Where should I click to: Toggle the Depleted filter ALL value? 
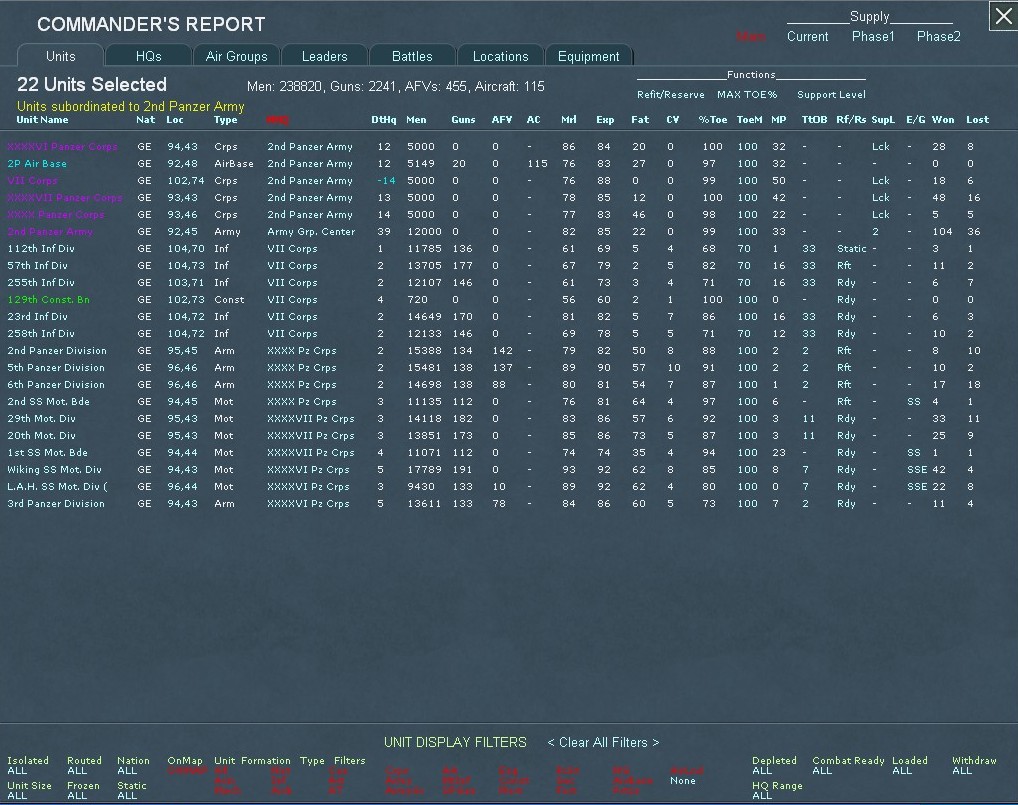(762, 771)
